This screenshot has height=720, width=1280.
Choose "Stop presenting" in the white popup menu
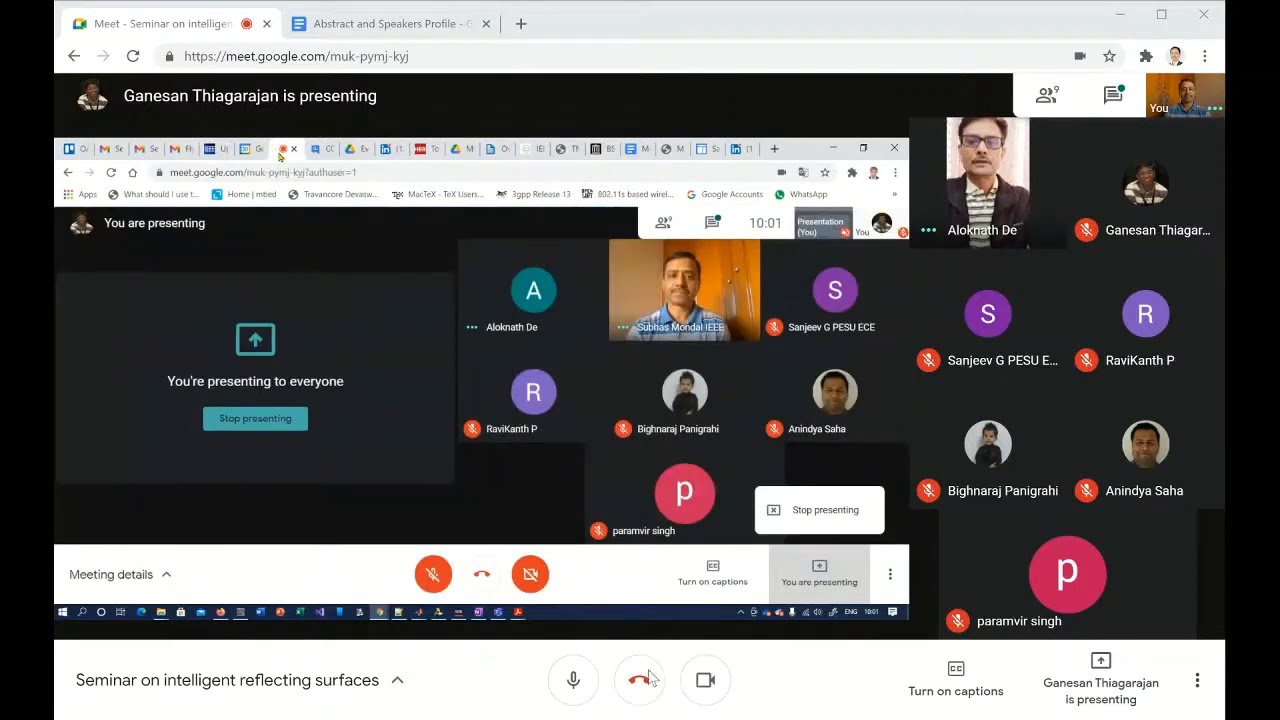tap(819, 510)
